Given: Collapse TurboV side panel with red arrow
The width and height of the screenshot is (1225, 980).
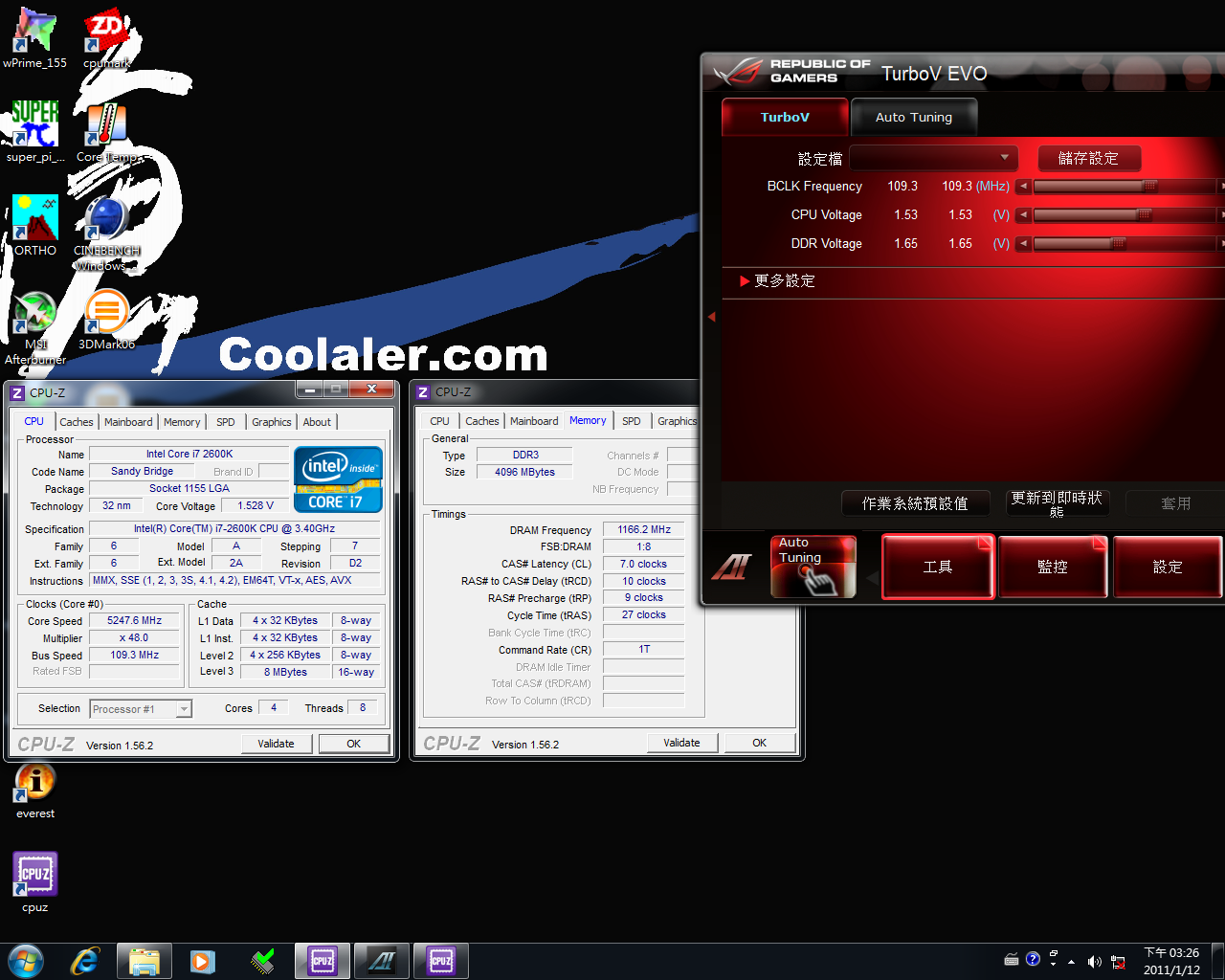Looking at the screenshot, I should pos(711,316).
